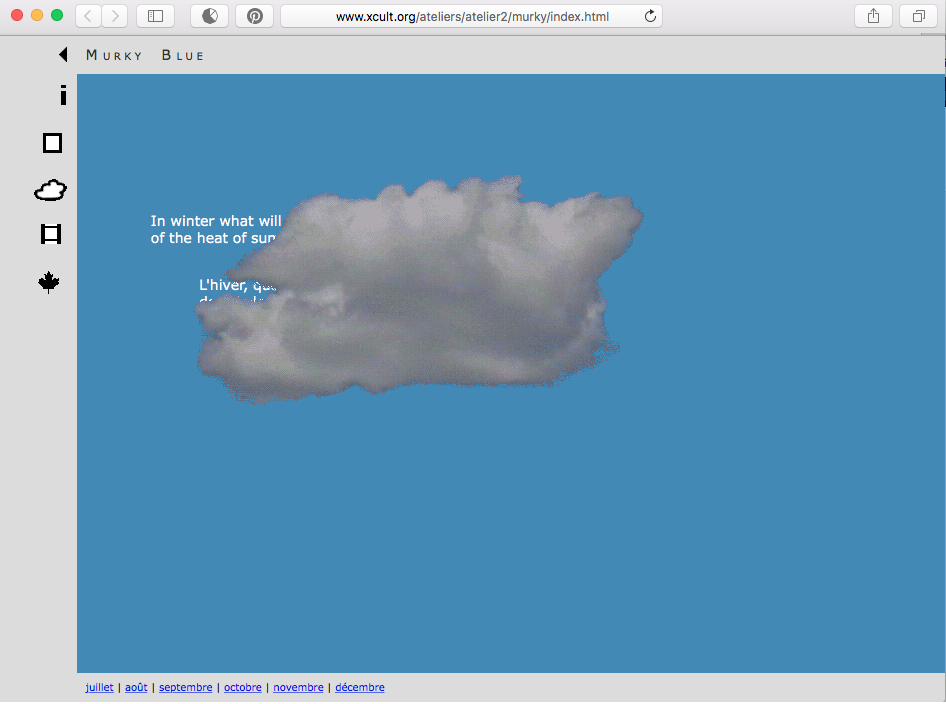Open the août link
This screenshot has height=704, width=946.
[136, 688]
